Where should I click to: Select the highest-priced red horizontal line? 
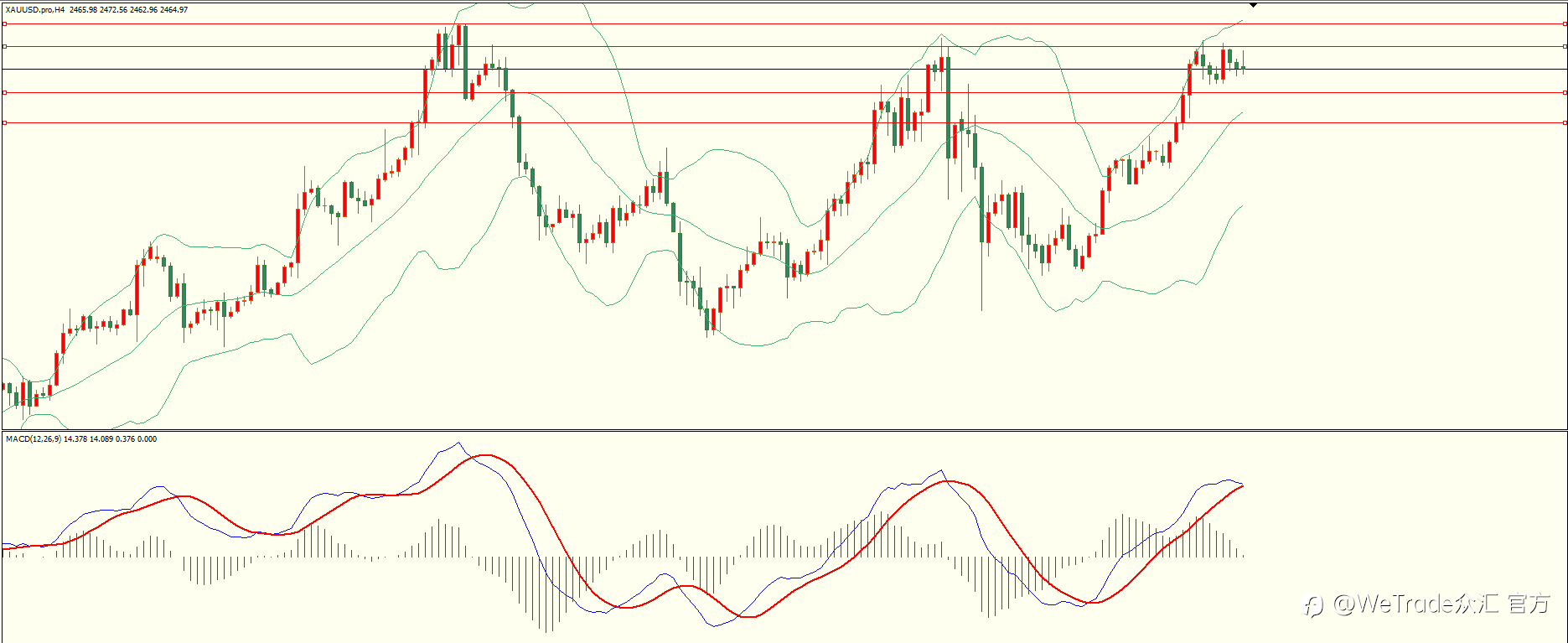pyautogui.click(x=784, y=24)
